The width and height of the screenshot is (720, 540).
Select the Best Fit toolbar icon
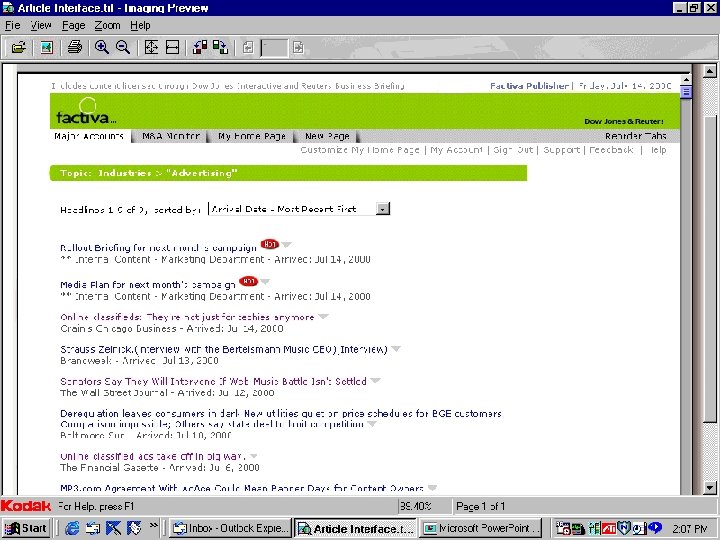[151, 47]
